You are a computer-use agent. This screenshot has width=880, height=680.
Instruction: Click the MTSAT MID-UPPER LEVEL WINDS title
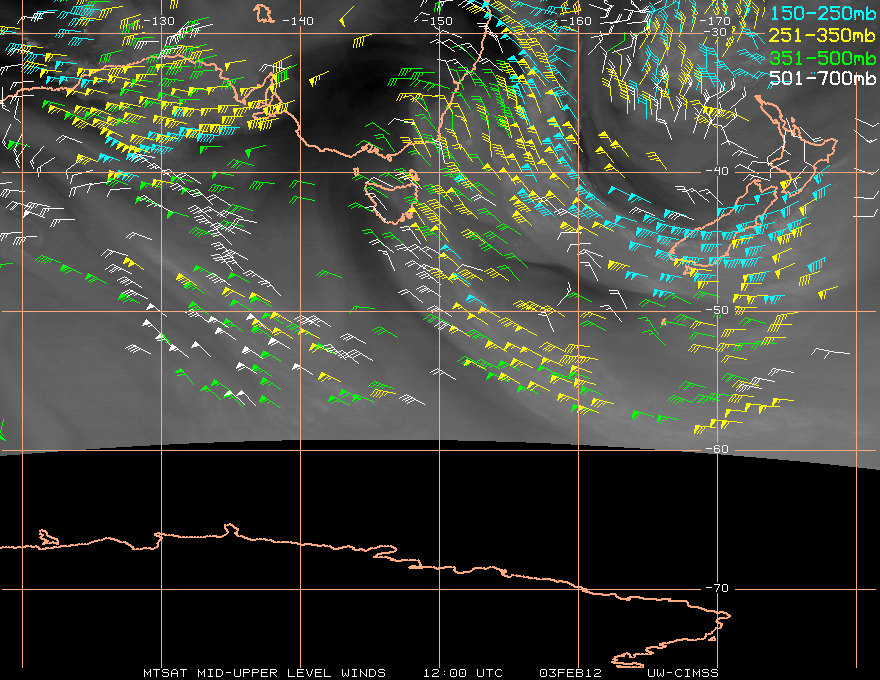[264, 673]
